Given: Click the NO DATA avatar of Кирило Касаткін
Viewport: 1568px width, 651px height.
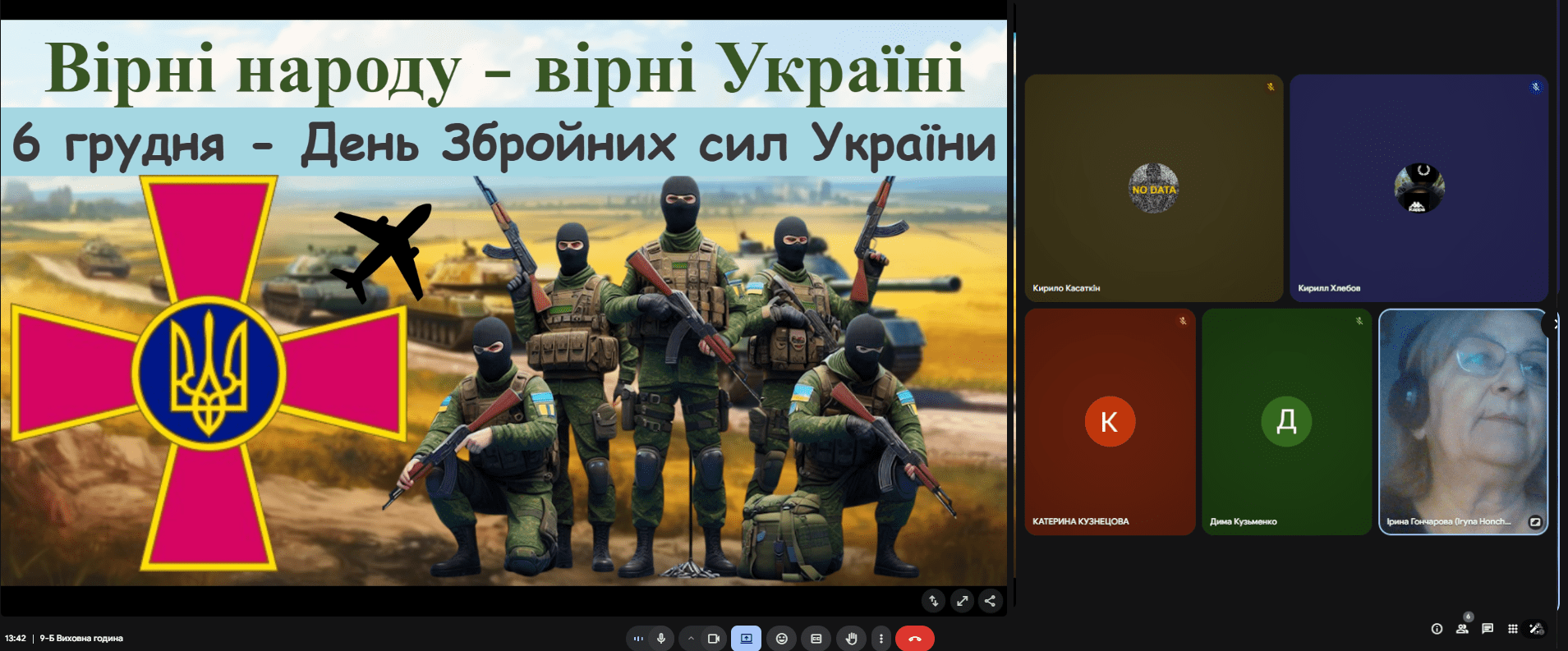Looking at the screenshot, I should click(1153, 188).
